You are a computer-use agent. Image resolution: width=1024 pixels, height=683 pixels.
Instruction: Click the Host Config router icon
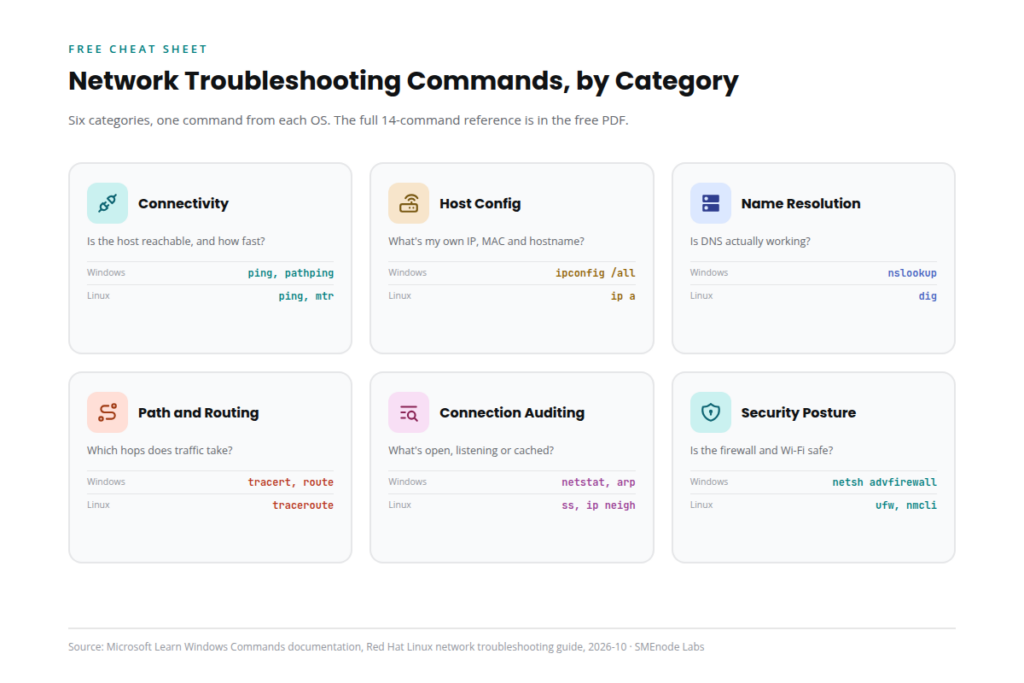pos(409,203)
